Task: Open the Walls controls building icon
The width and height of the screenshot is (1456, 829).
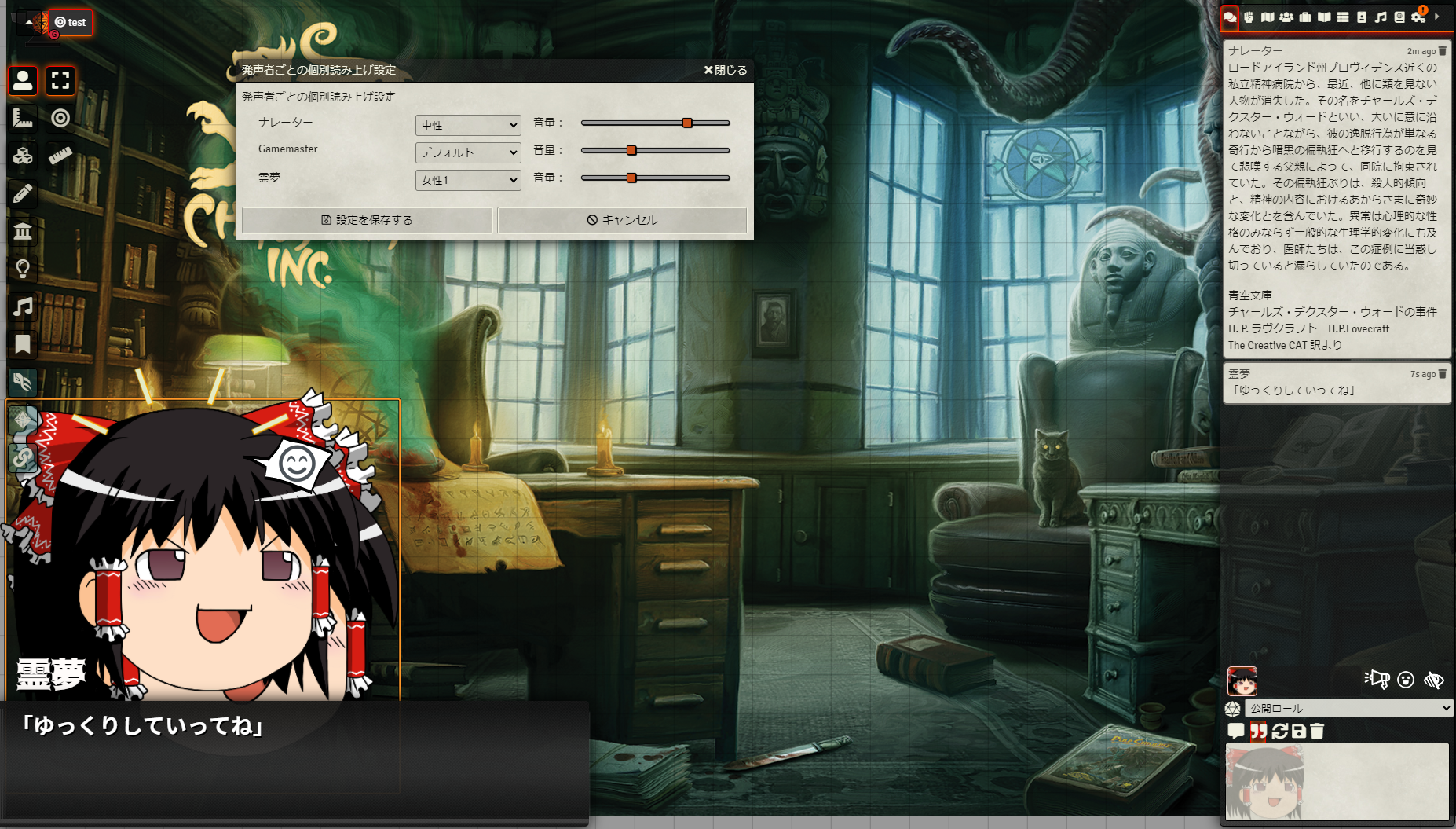Action: (23, 231)
